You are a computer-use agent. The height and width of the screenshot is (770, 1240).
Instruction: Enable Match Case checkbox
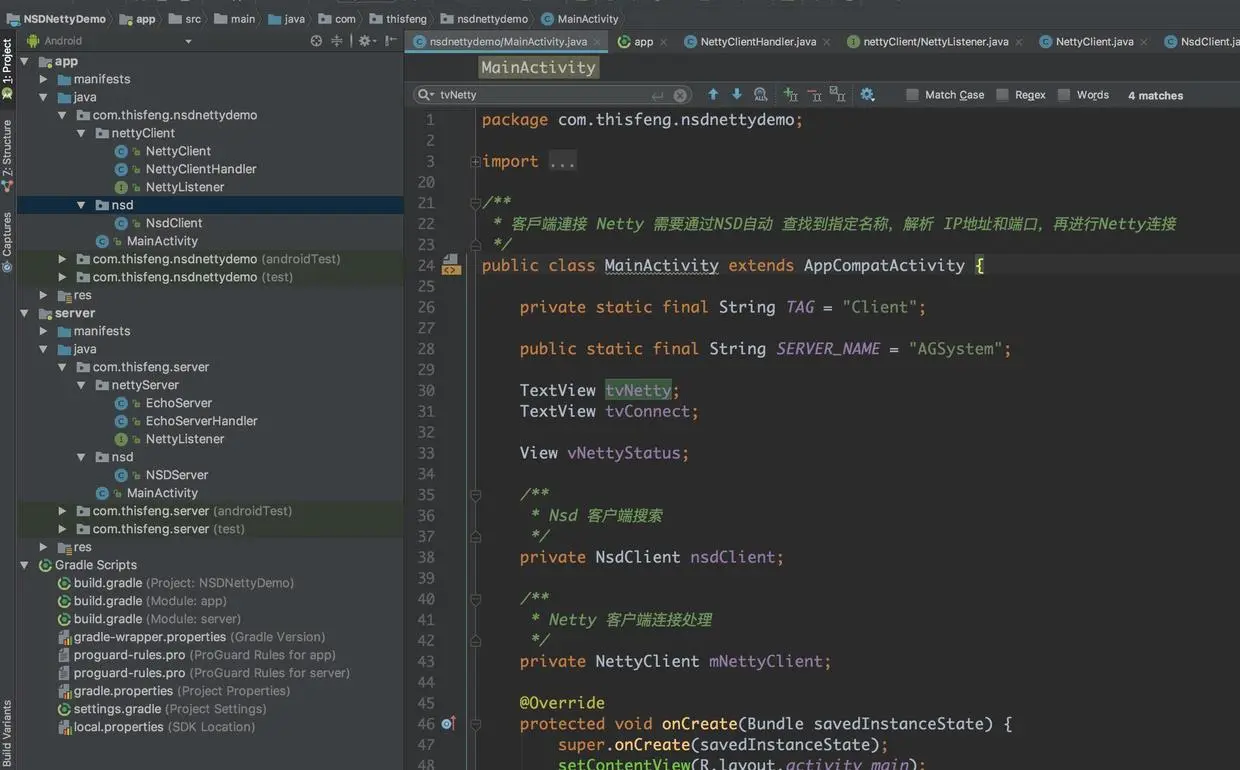tap(912, 95)
